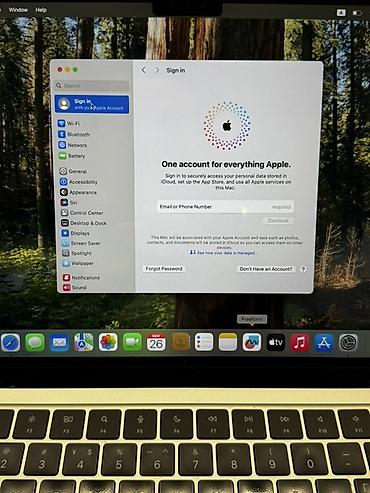Zoom the settings window with green button

pos(75,69)
